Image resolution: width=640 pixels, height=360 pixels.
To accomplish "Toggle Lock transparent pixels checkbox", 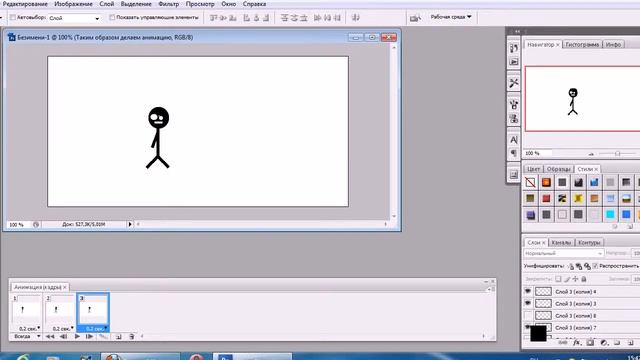I will tap(558, 279).
